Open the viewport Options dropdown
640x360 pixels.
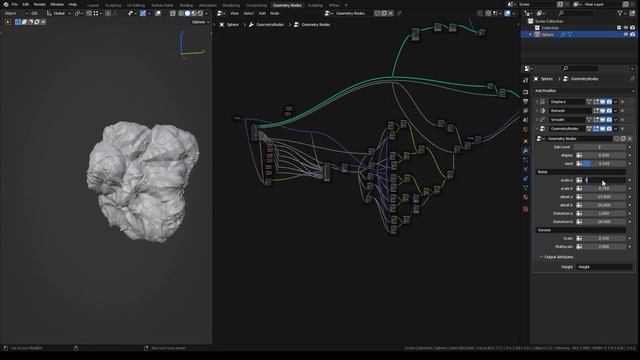click(200, 22)
